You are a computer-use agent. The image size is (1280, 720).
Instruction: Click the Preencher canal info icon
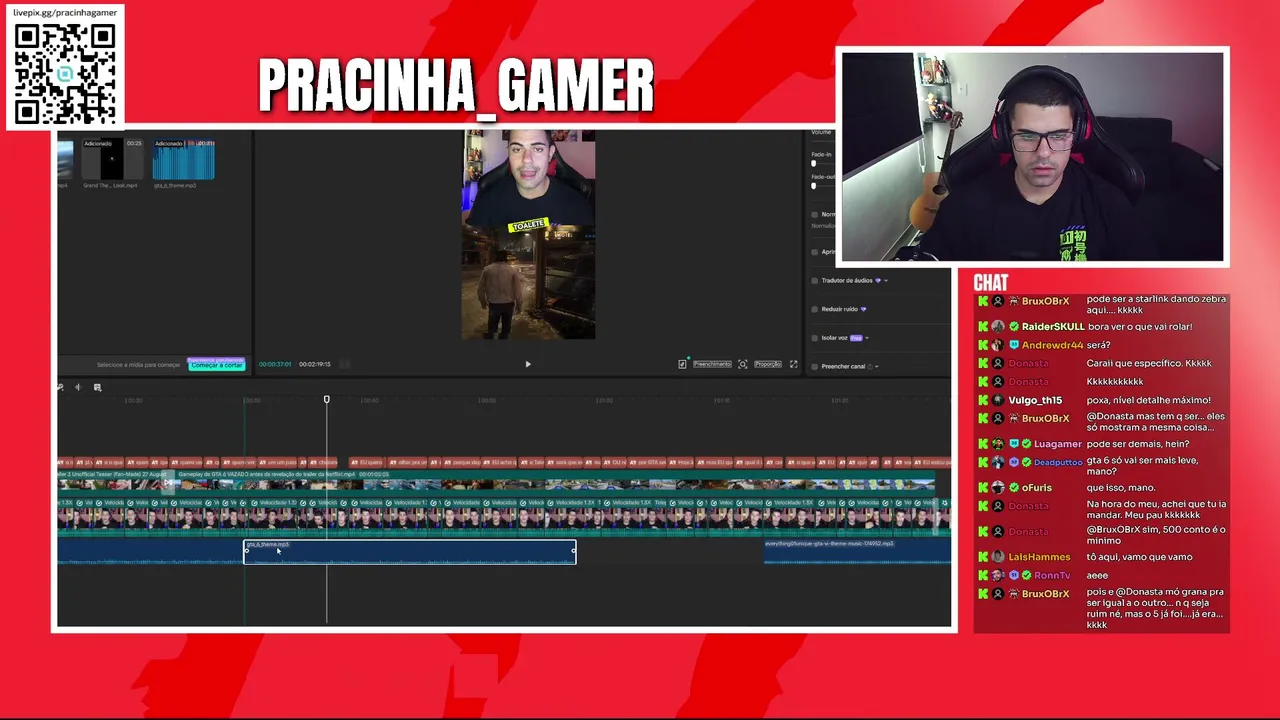(x=869, y=366)
